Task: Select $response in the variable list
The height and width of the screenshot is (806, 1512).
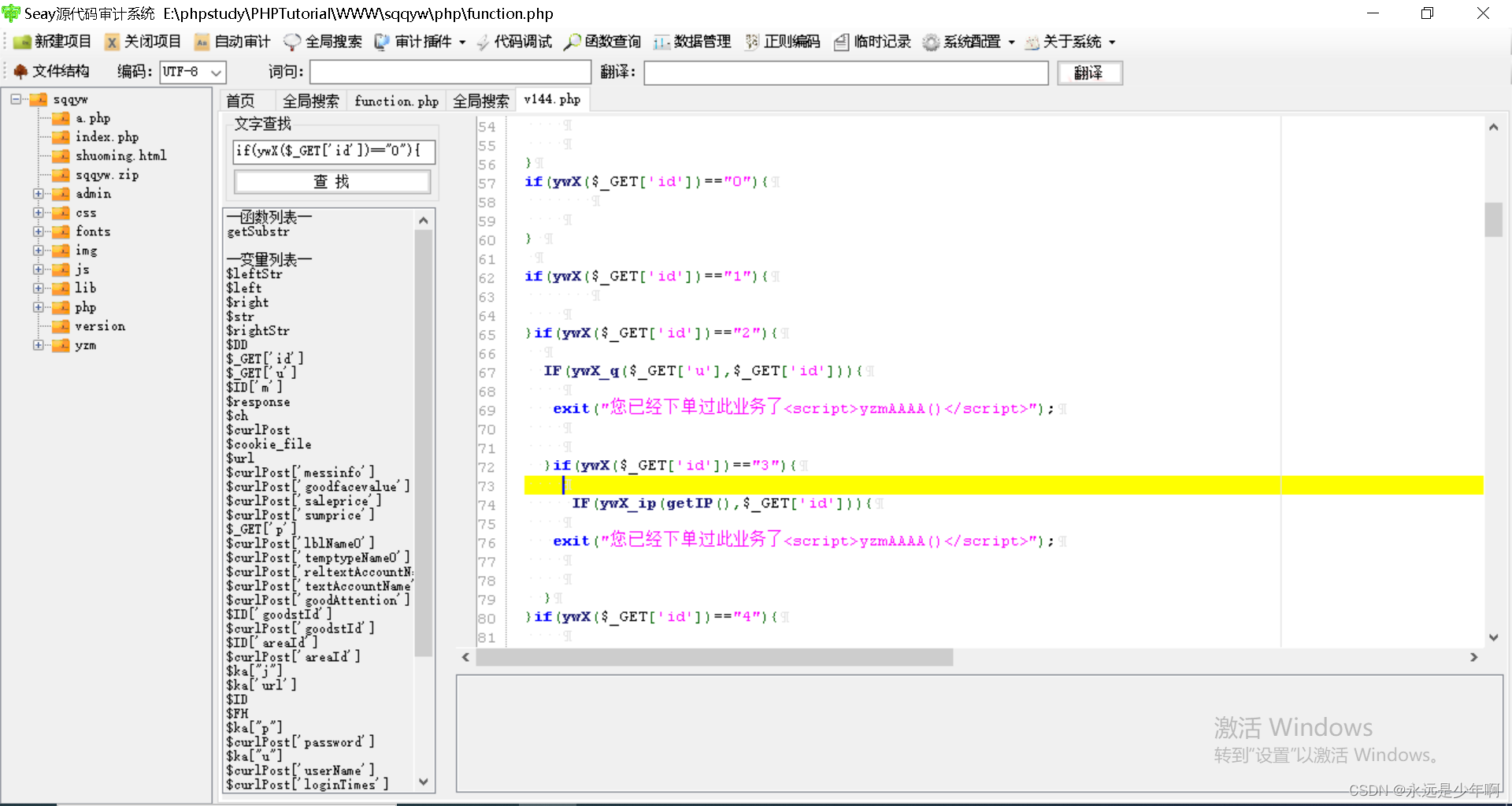Action: tap(258, 402)
